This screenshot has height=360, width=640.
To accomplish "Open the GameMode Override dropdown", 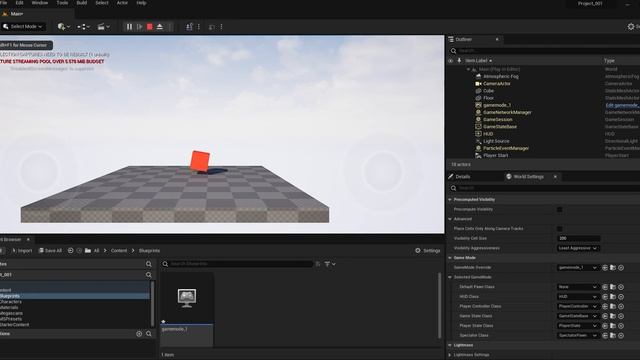I will (578, 268).
